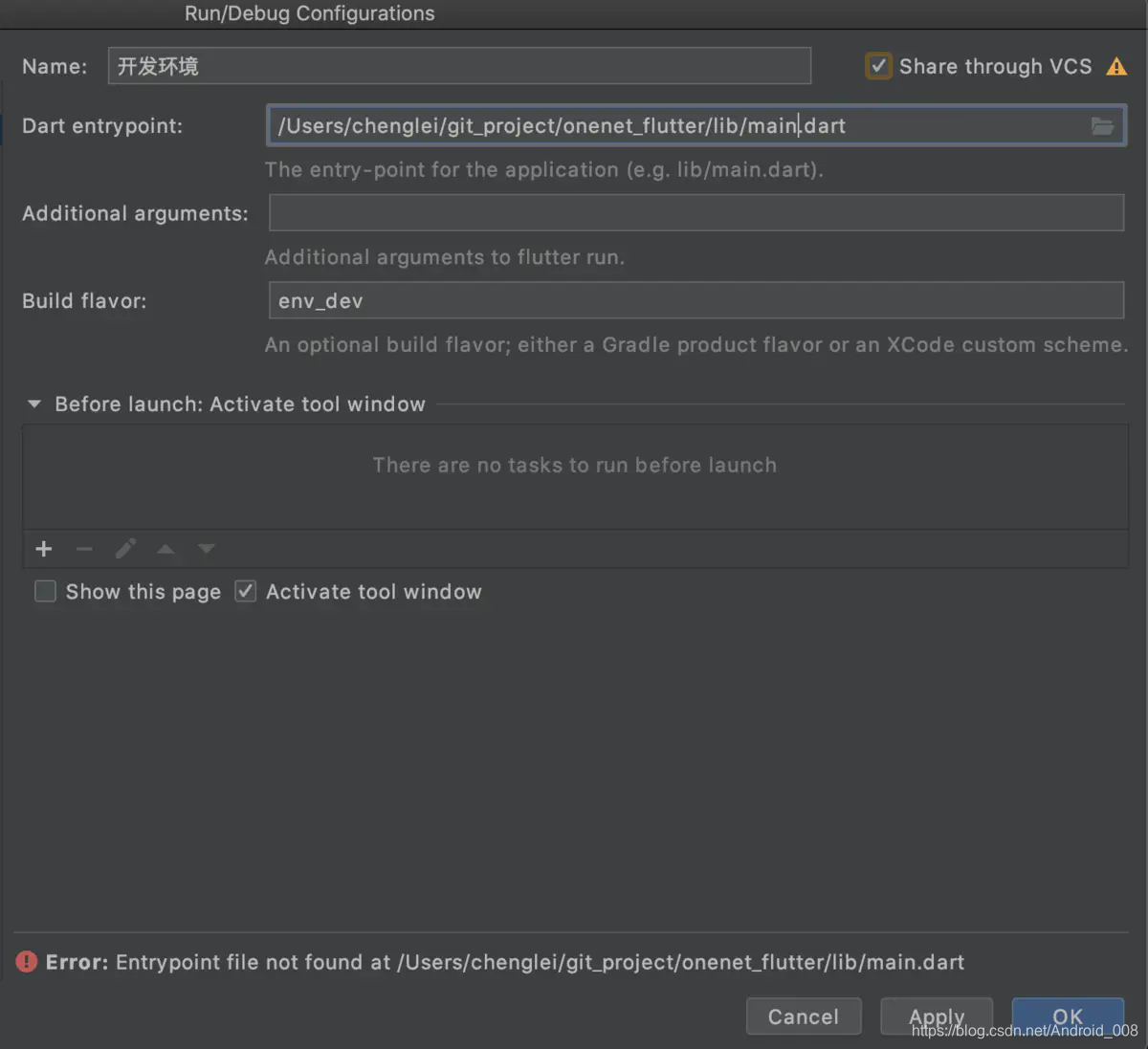
Task: Click the 'Build flavor:' label
Action: [84, 301]
